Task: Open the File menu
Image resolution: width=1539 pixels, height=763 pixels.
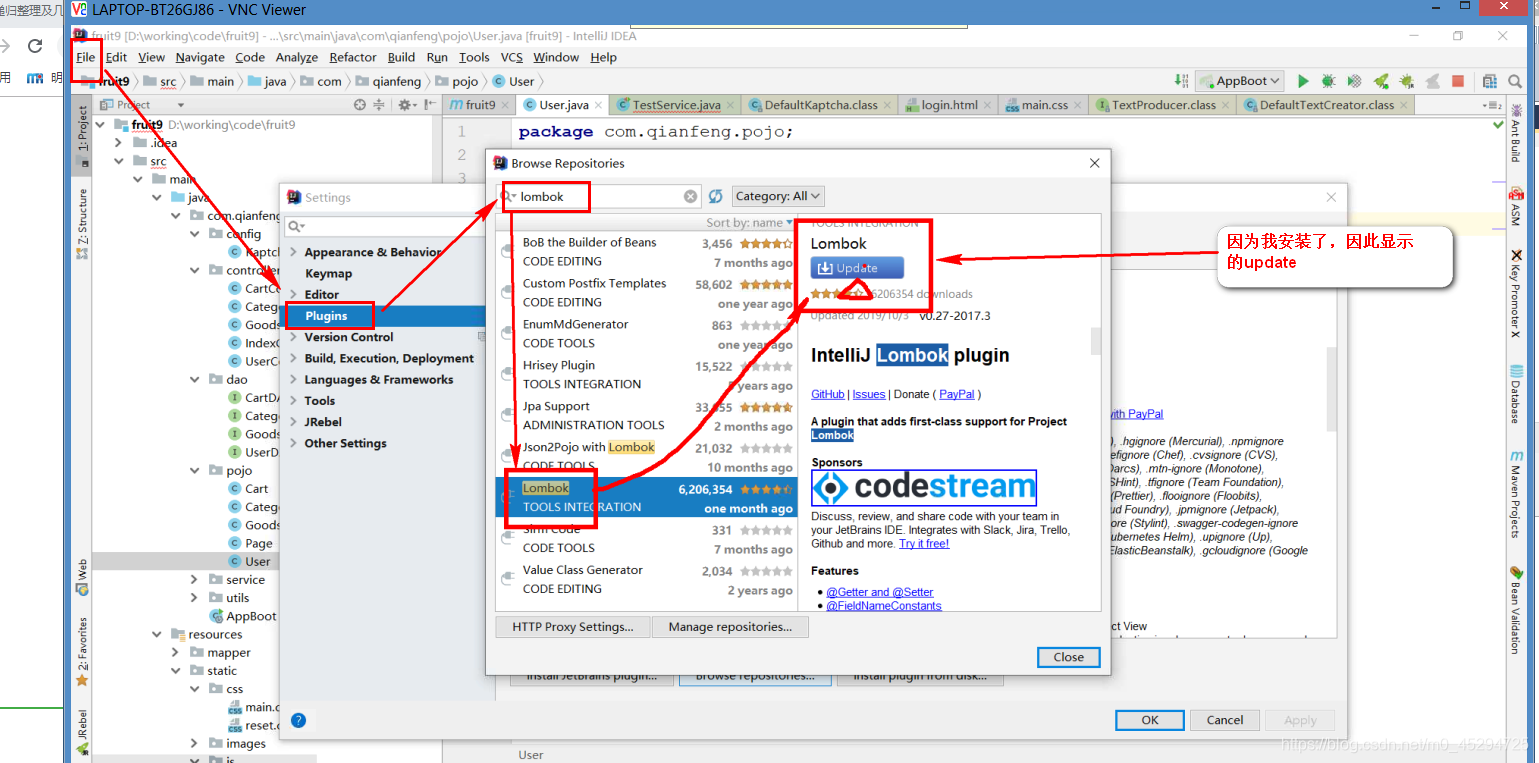Action: (86, 57)
